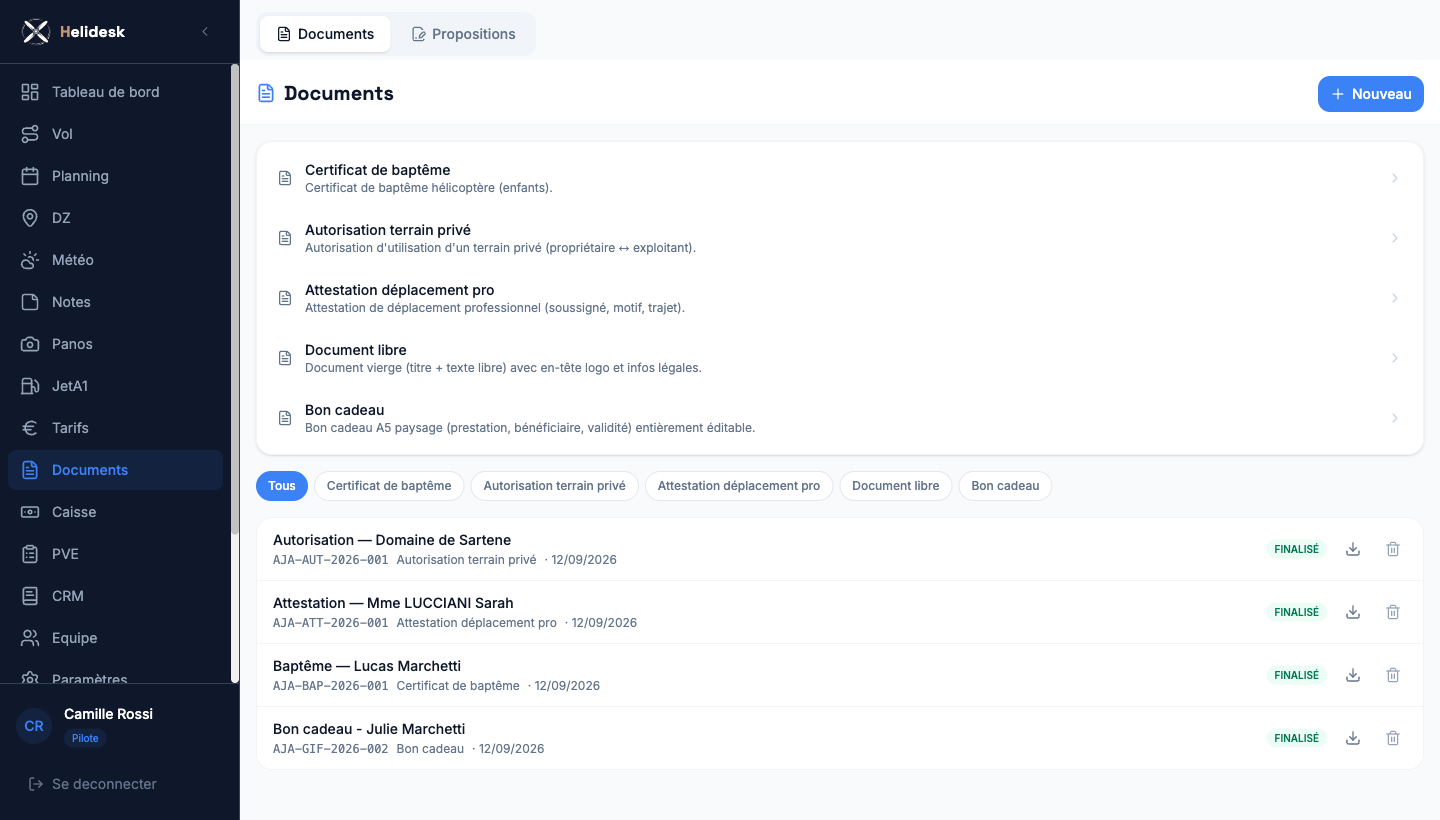
Task: Filter list by Autorisation terrain privé chip
Action: click(x=555, y=486)
